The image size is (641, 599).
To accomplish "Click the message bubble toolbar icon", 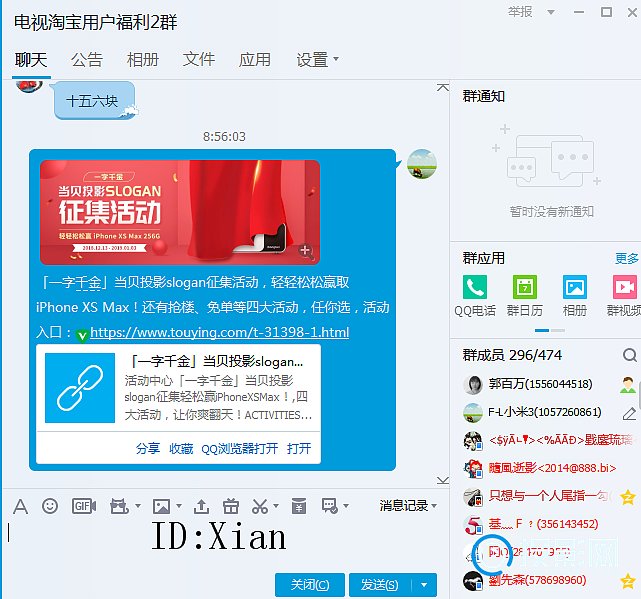I will 329,506.
